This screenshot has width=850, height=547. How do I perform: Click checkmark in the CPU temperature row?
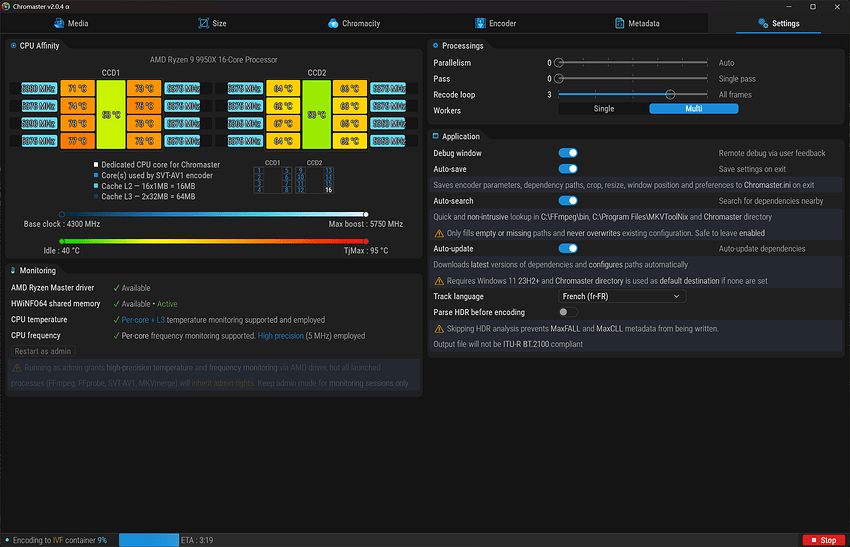[116, 320]
